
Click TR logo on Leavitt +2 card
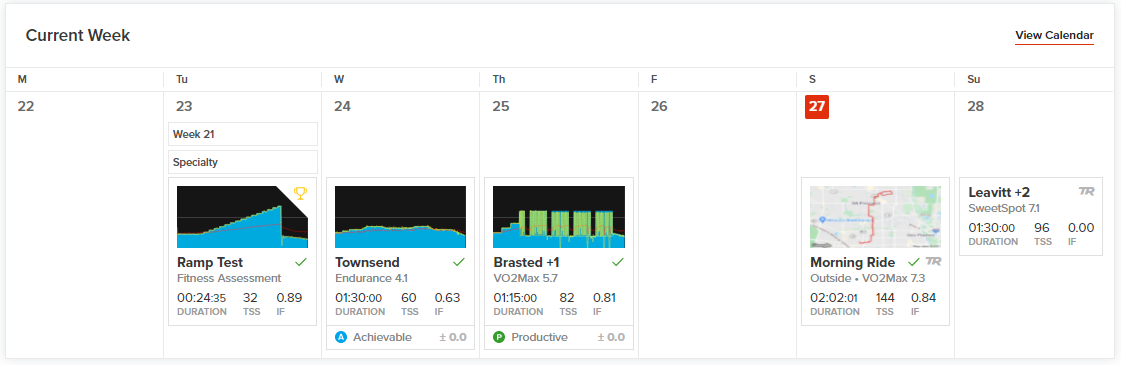1087,191
